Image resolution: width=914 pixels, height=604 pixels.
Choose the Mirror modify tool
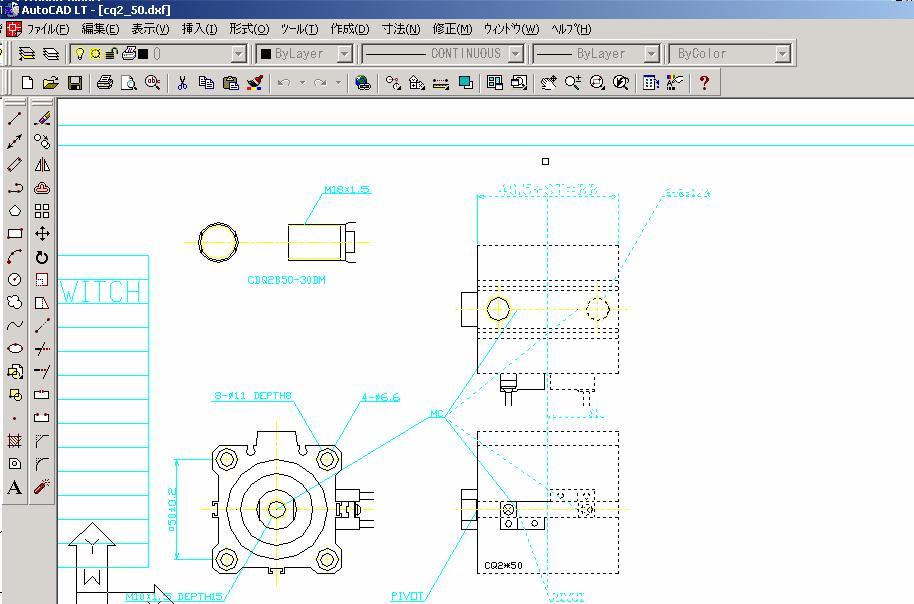pos(42,164)
